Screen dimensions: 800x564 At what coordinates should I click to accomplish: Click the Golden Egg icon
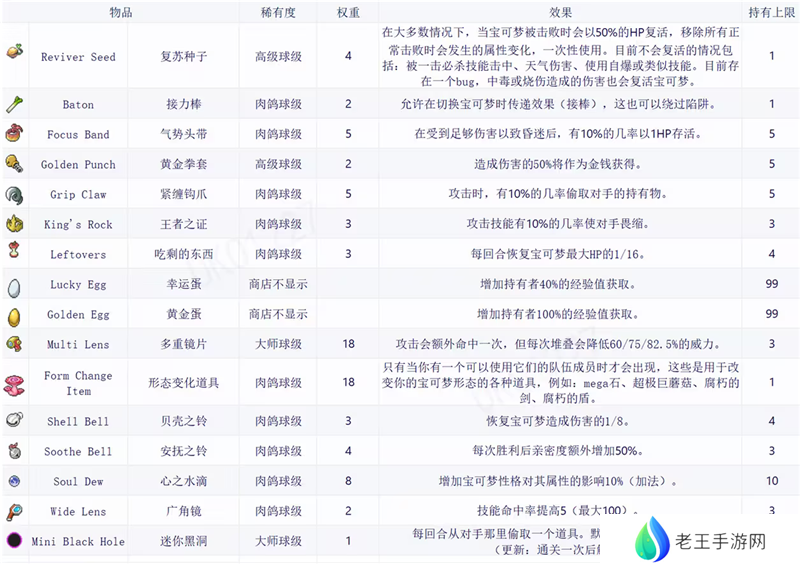click(14, 315)
